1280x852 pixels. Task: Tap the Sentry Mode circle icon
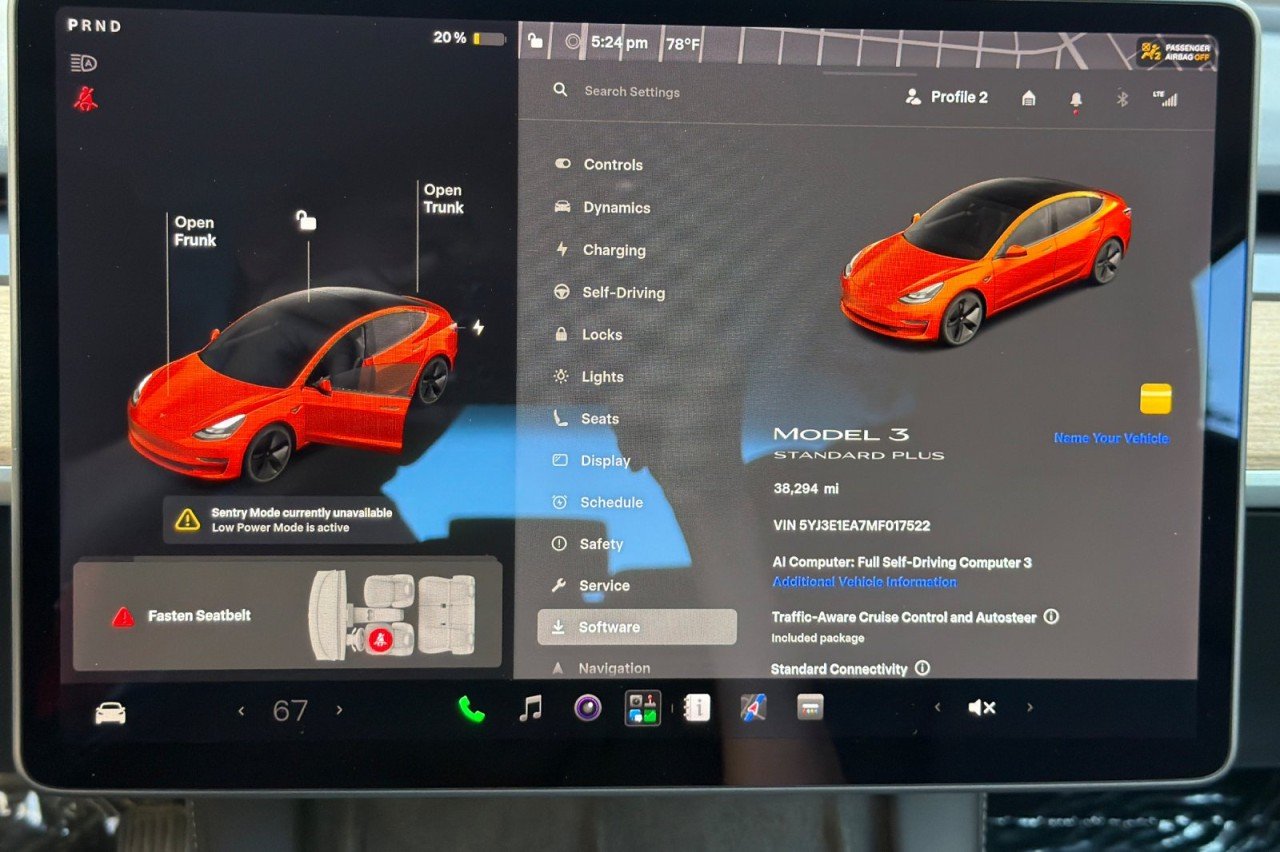[573, 42]
